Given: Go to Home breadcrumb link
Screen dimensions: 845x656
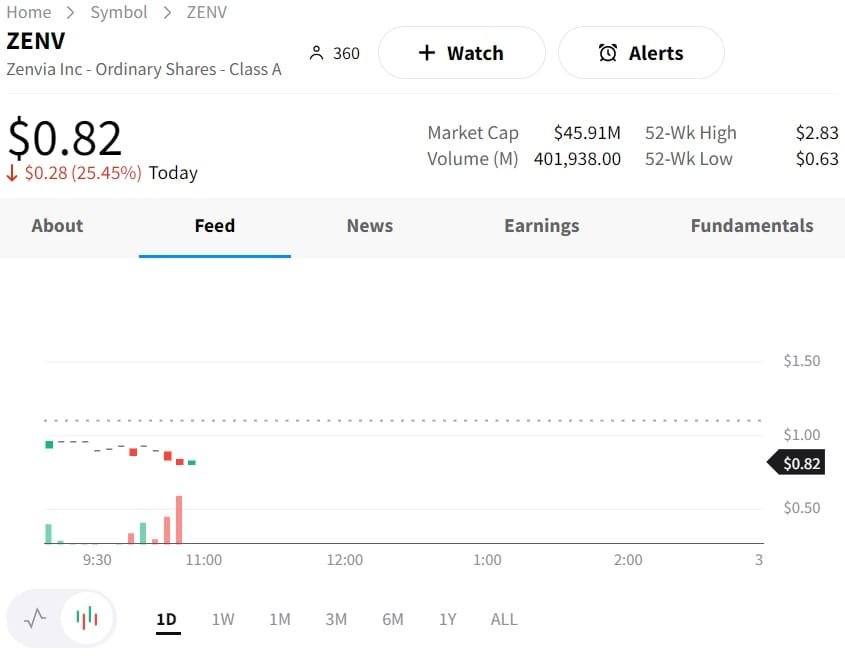Looking at the screenshot, I should coord(29,12).
